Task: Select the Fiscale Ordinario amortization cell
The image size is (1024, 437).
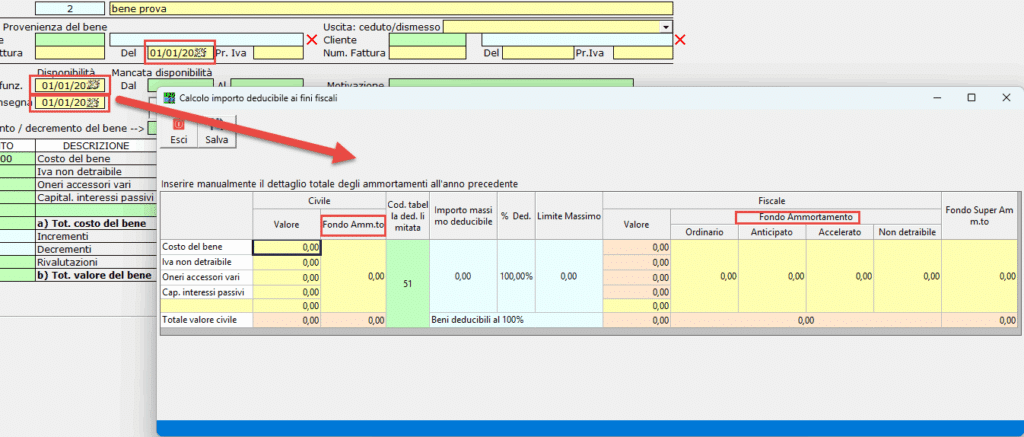Action: [x=705, y=276]
